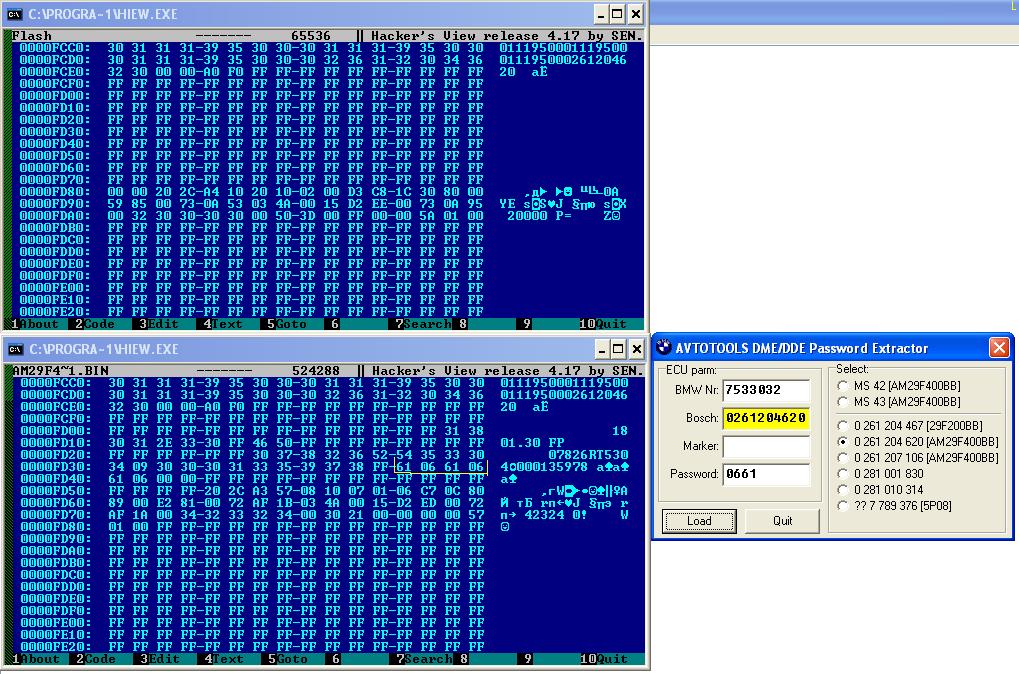Click ASCII text 40000135978 in bottom window
Image resolution: width=1019 pixels, height=674 pixels.
click(545, 467)
